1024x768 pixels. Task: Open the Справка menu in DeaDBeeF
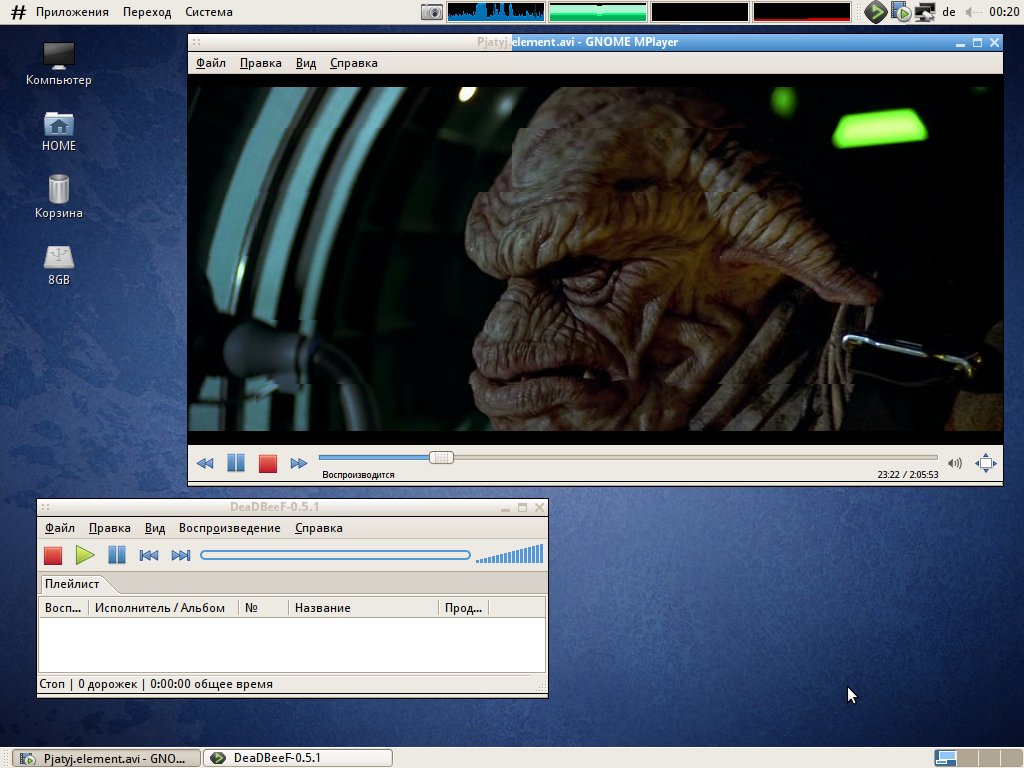coord(319,528)
